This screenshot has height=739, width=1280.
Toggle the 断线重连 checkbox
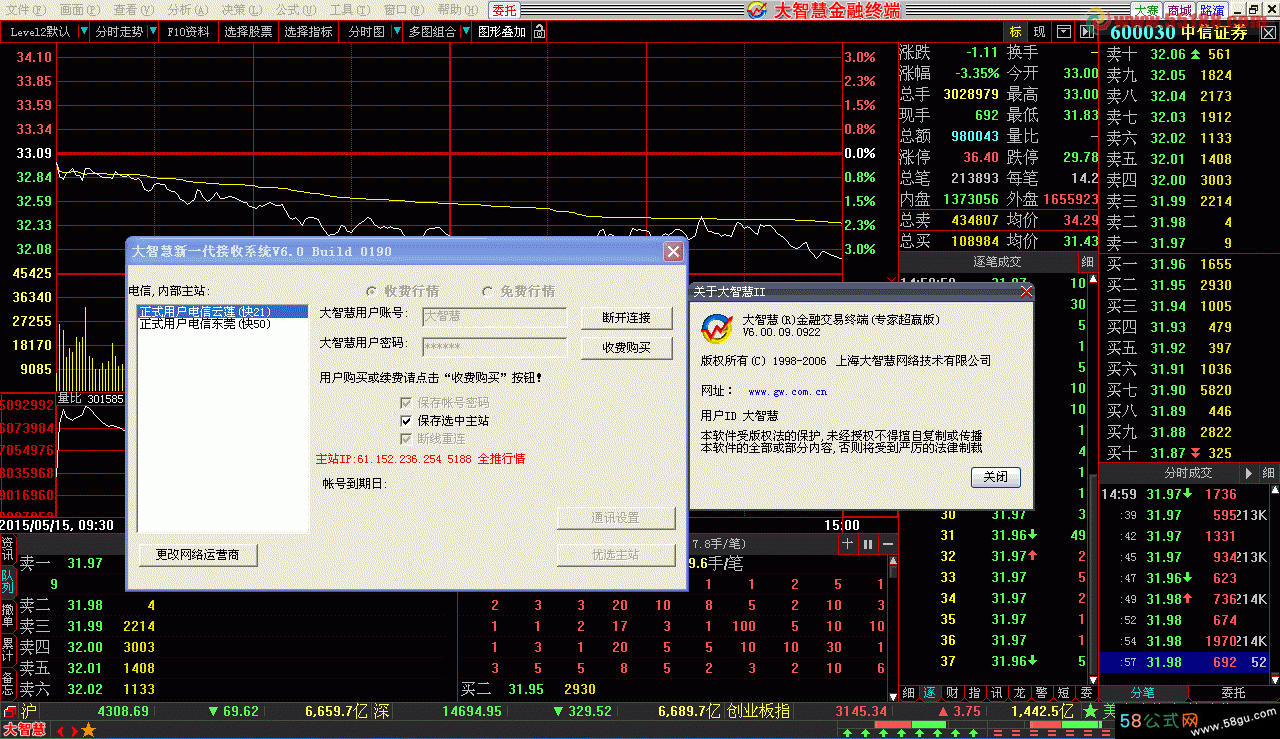[406, 439]
